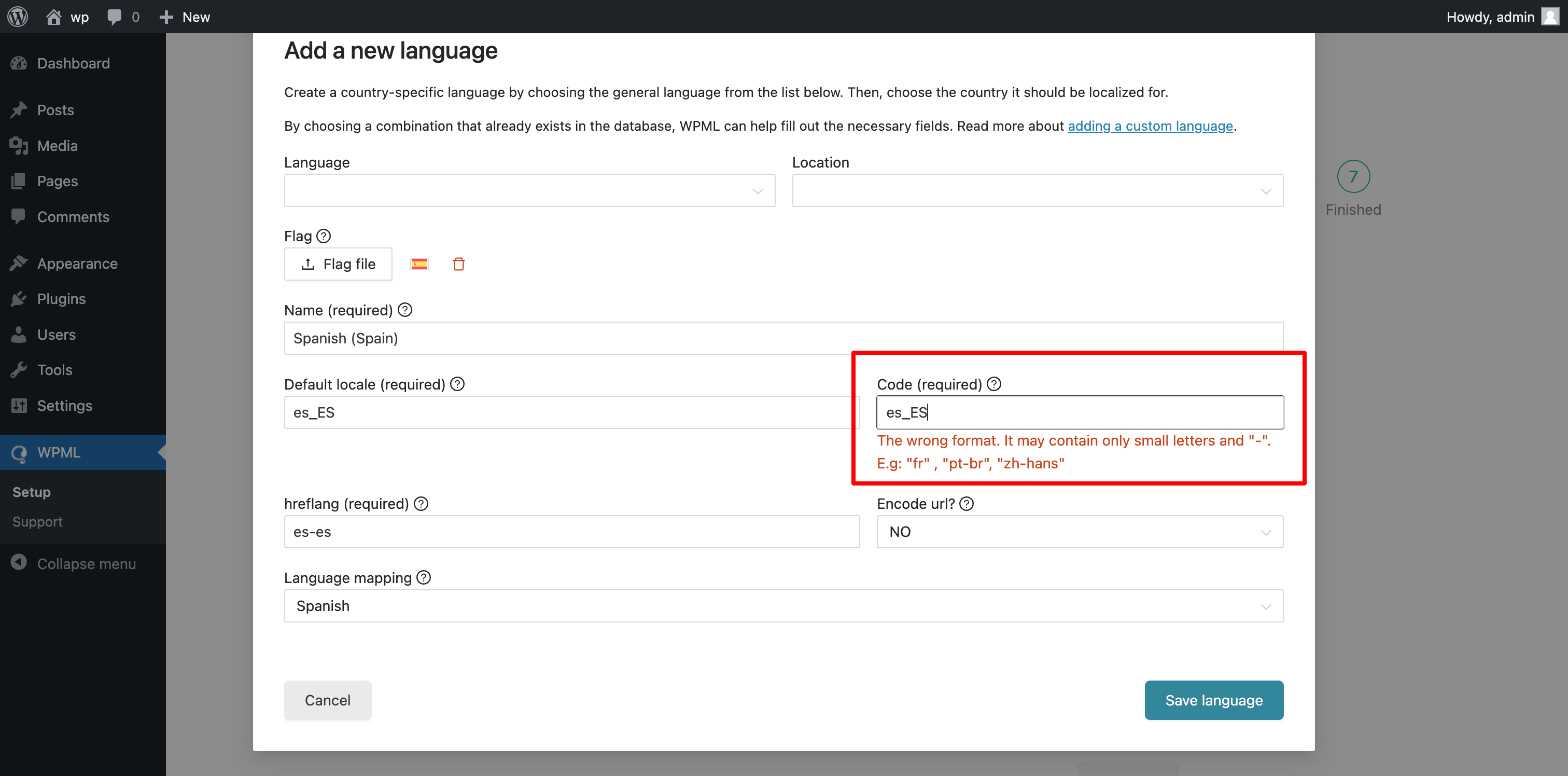Go to Settings in the admin sidebar

(x=64, y=405)
